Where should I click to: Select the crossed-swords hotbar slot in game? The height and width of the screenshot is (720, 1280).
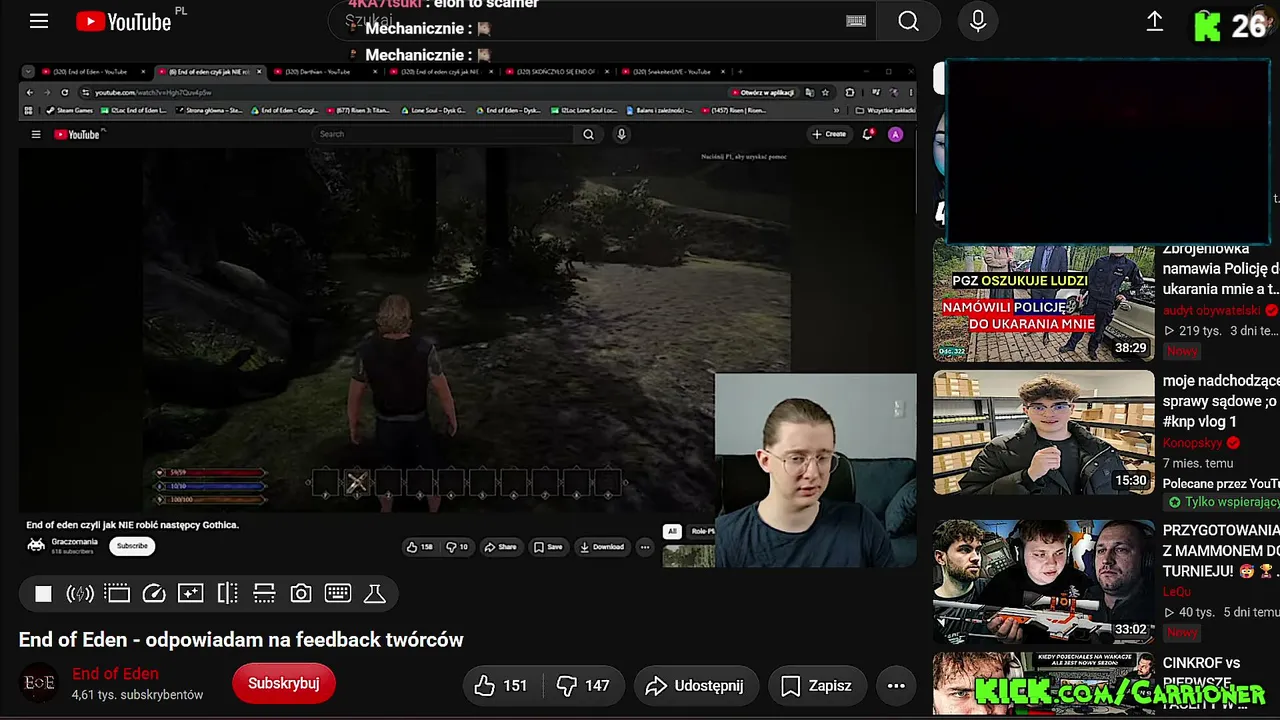357,483
